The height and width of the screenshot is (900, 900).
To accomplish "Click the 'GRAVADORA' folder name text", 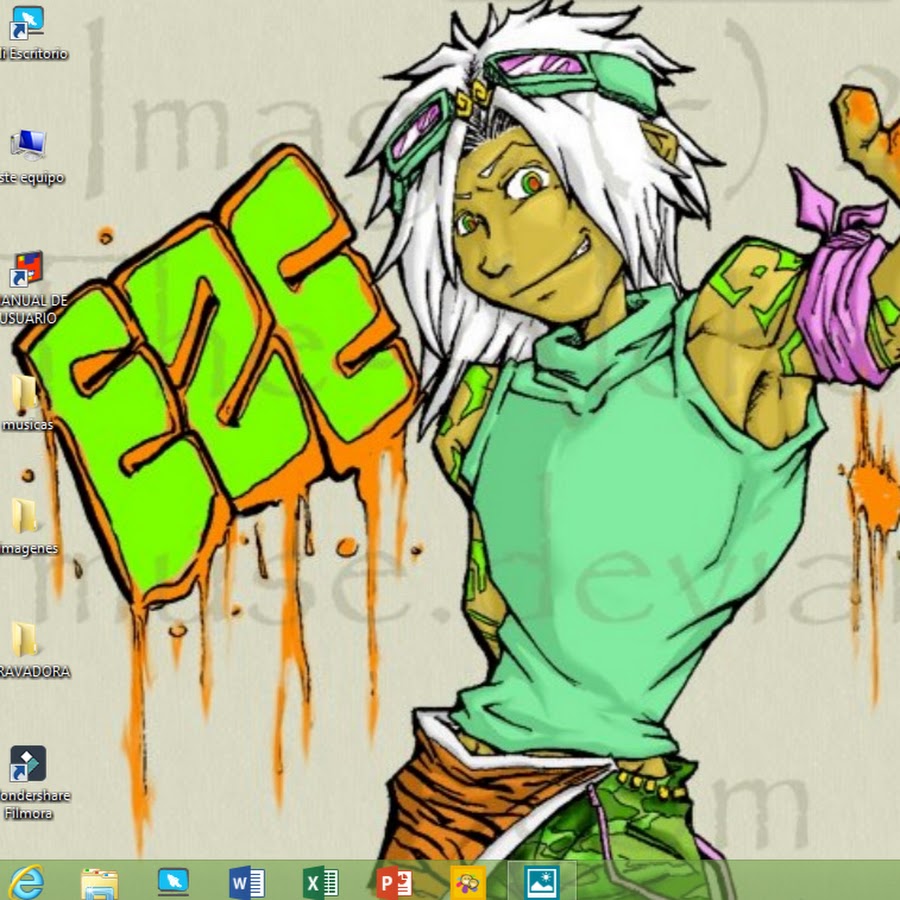I will [35, 672].
